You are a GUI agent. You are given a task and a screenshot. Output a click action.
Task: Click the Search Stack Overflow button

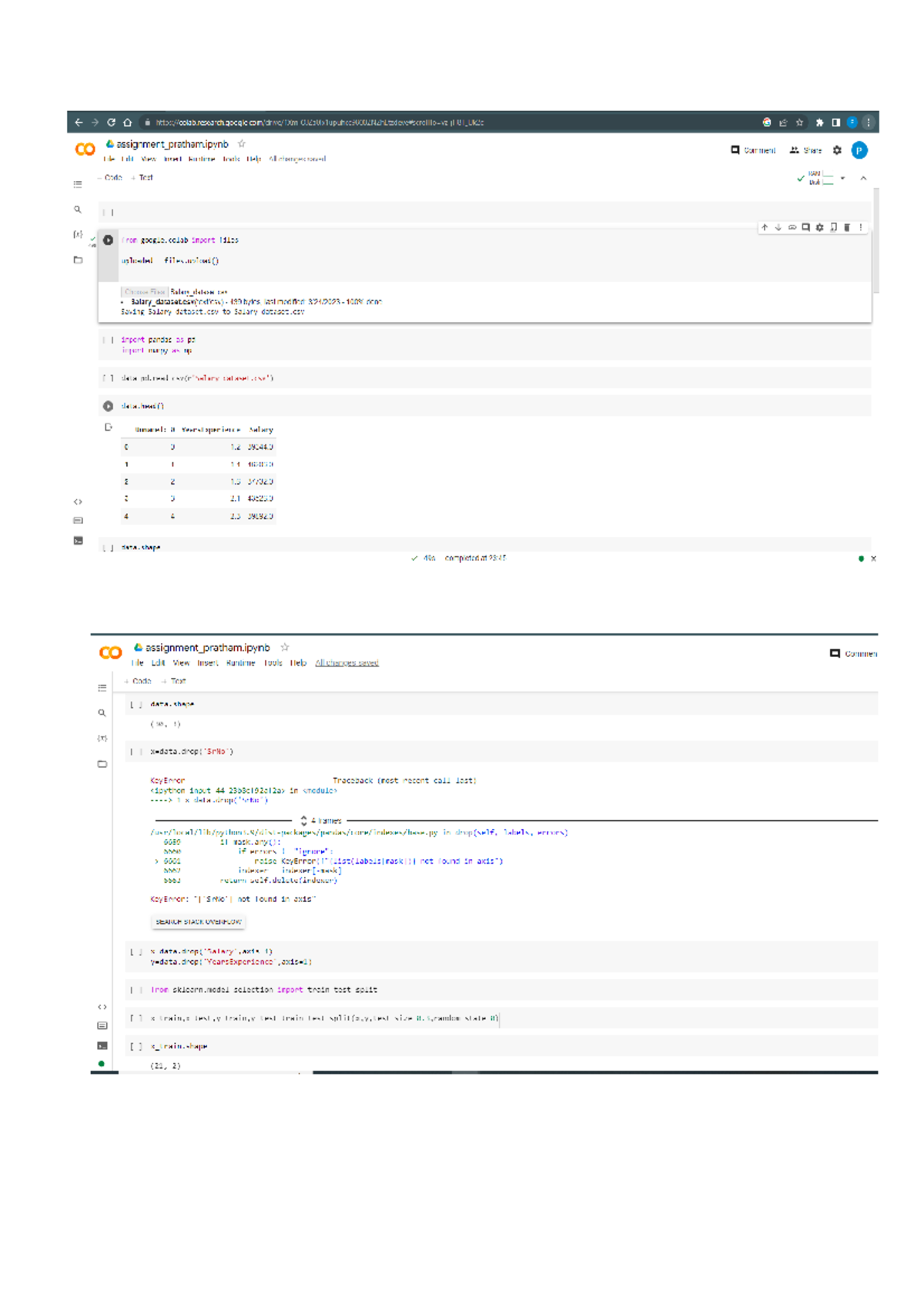click(x=199, y=921)
